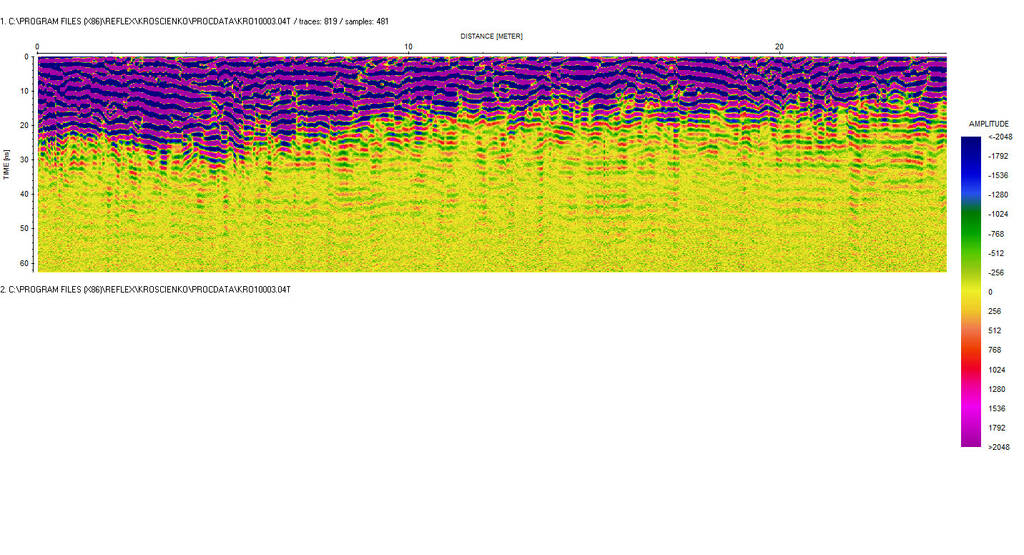
Task: Click the <-2048 amplitude legend value
Action: pyautogui.click(x=998, y=137)
